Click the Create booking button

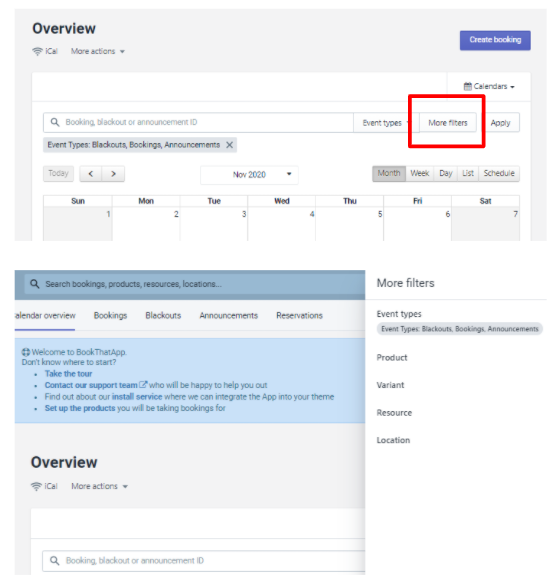[x=495, y=40]
